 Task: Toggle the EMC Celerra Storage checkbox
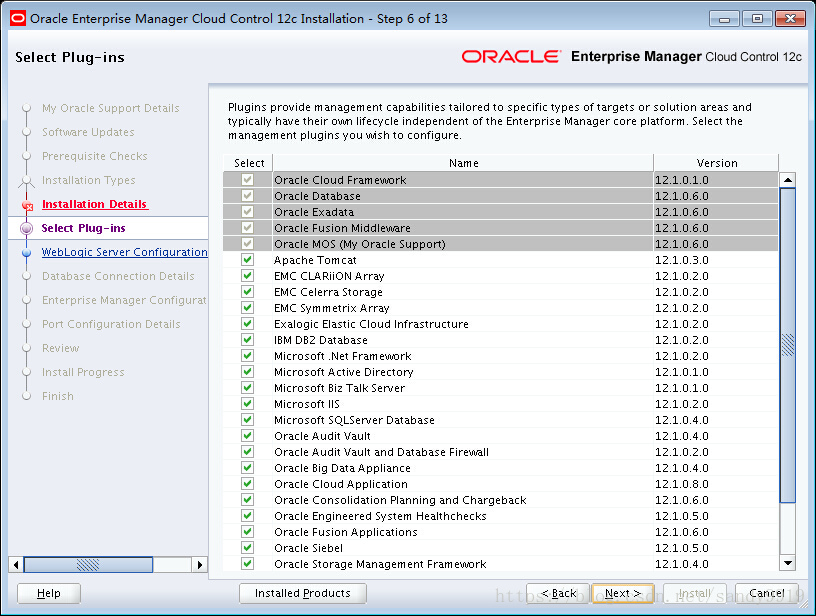(248, 292)
